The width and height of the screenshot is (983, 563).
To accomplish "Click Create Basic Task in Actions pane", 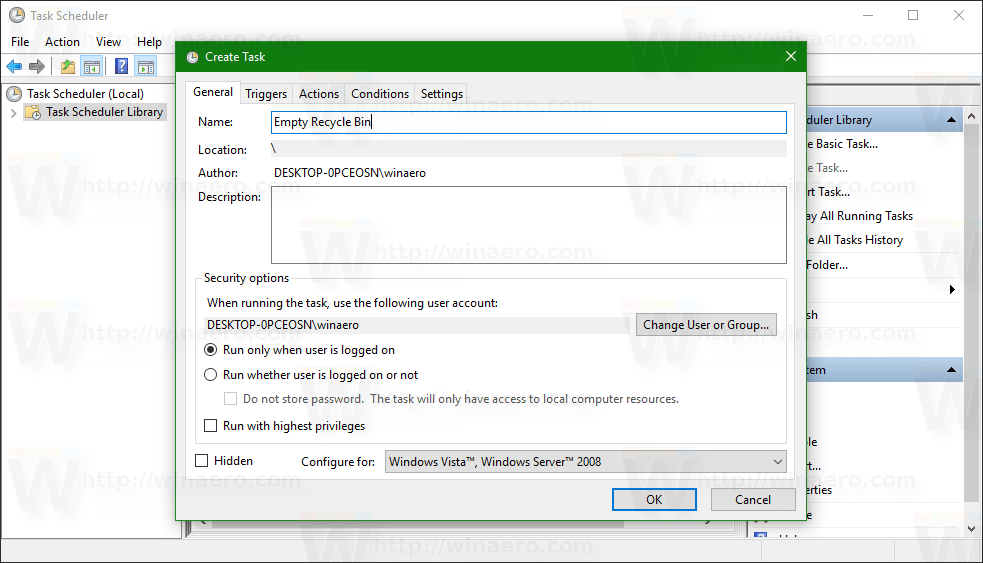I will click(842, 144).
